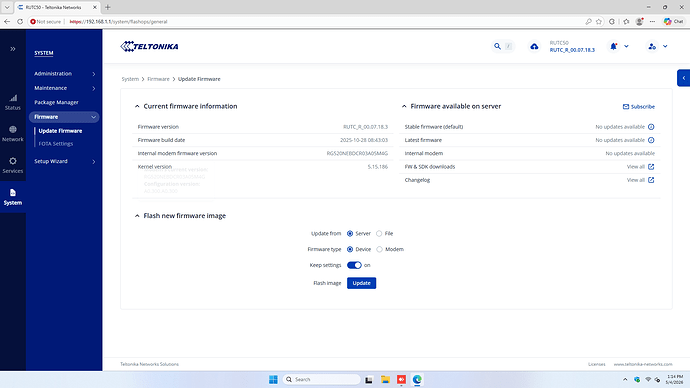Select the RUTC50 browser tab
This screenshot has width=690, height=388.
(x=57, y=7)
